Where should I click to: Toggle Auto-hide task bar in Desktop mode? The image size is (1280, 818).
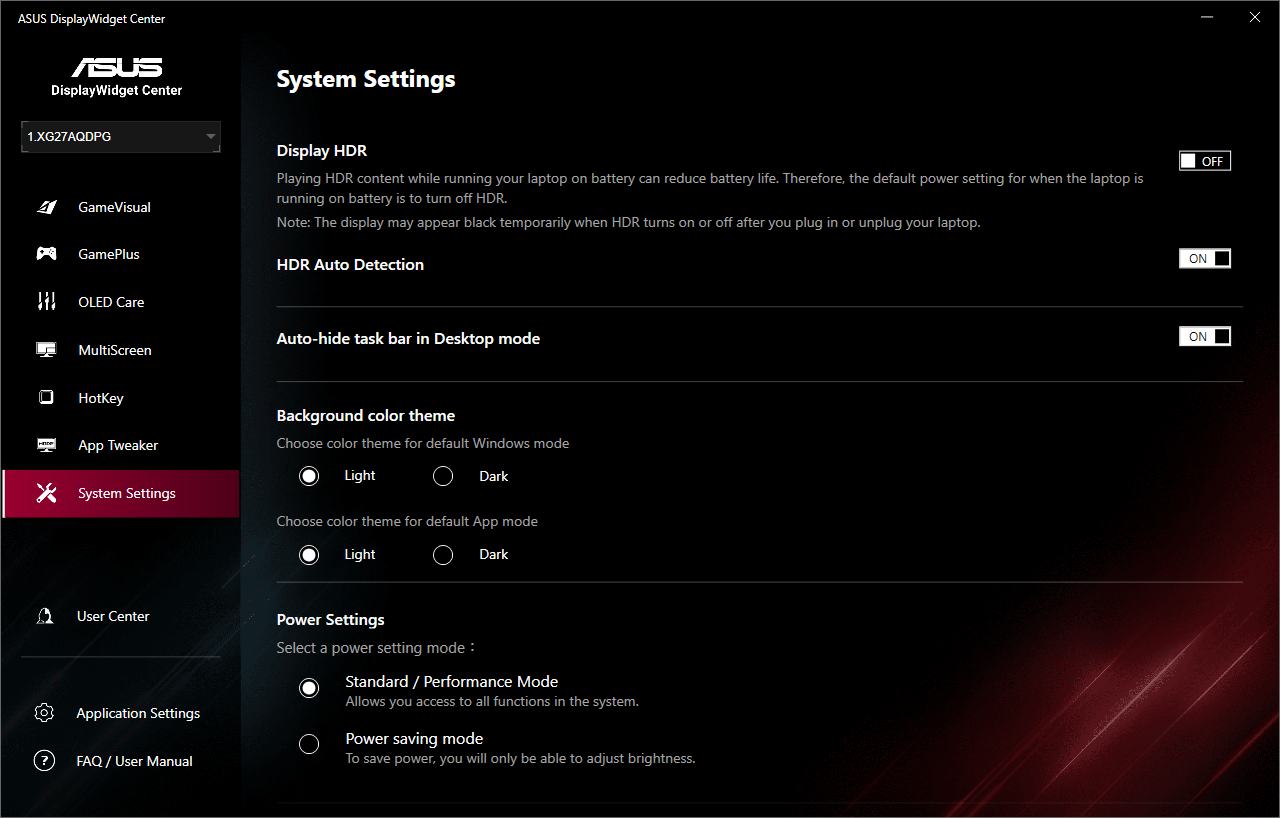click(x=1204, y=337)
